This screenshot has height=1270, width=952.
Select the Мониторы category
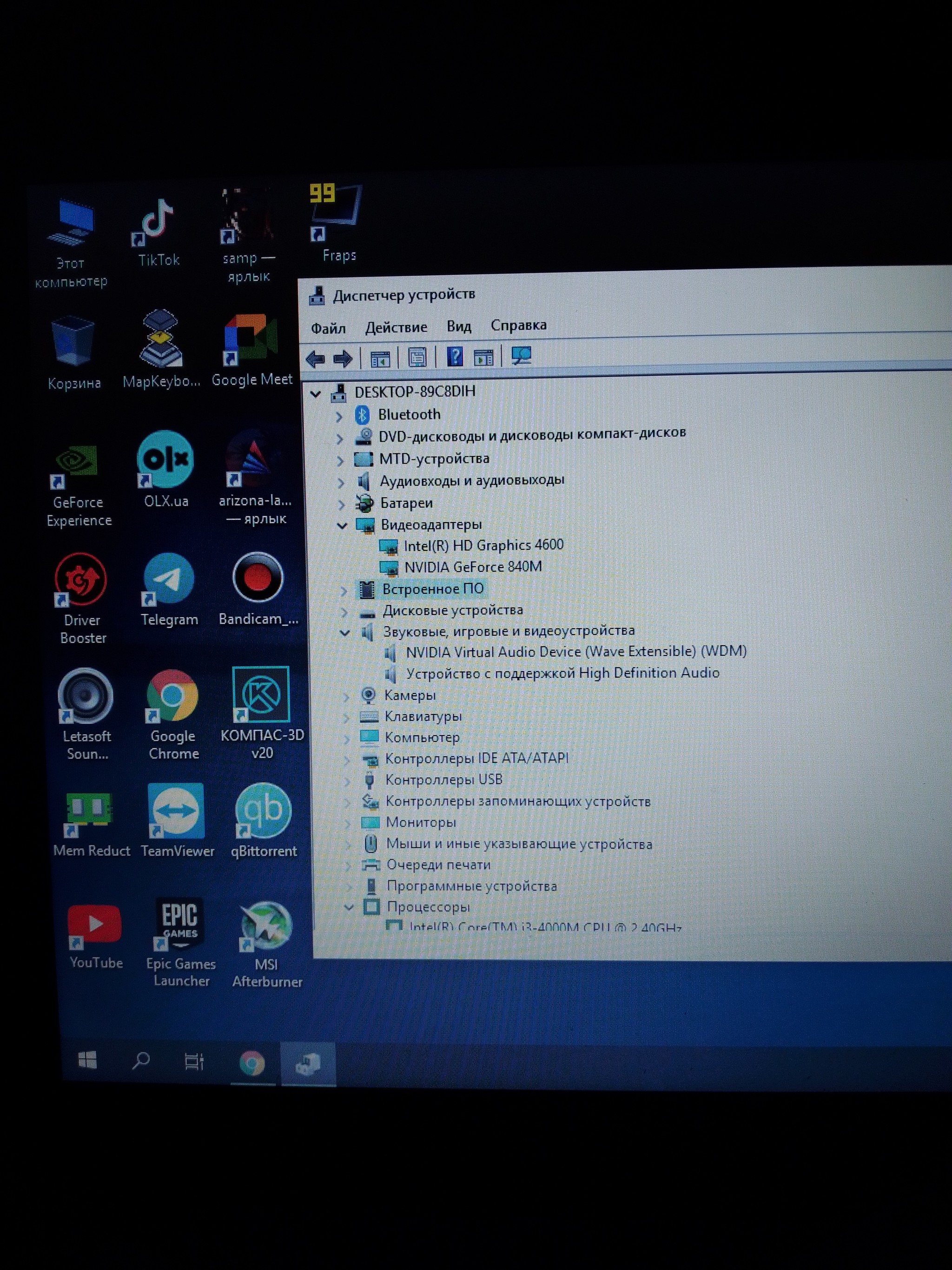point(421,822)
